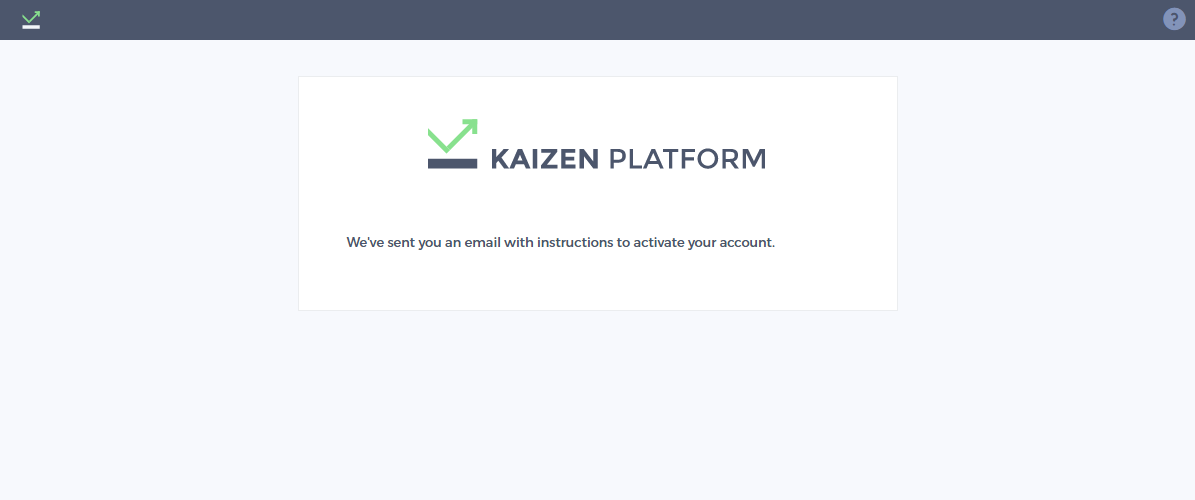The width and height of the screenshot is (1195, 500).
Task: Click the white underline in header logo
Action: (x=31, y=27)
